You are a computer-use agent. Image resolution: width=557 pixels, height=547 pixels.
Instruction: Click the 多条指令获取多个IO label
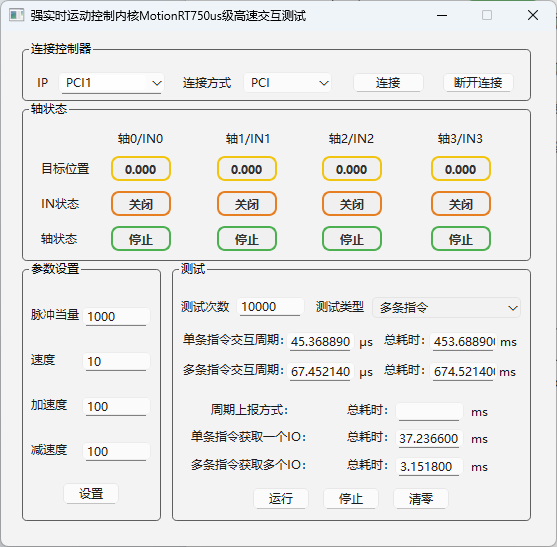click(x=248, y=465)
